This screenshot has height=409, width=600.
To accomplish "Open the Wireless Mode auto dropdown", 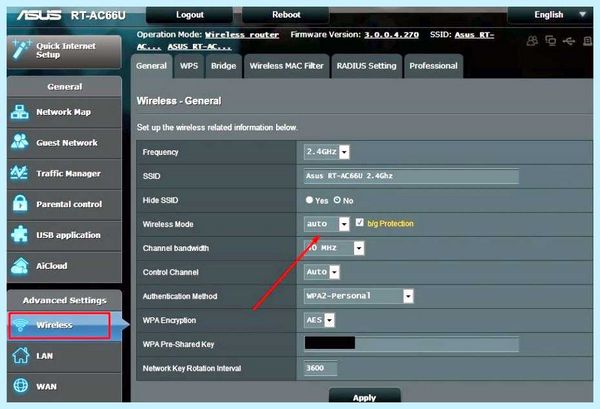I will coord(326,224).
